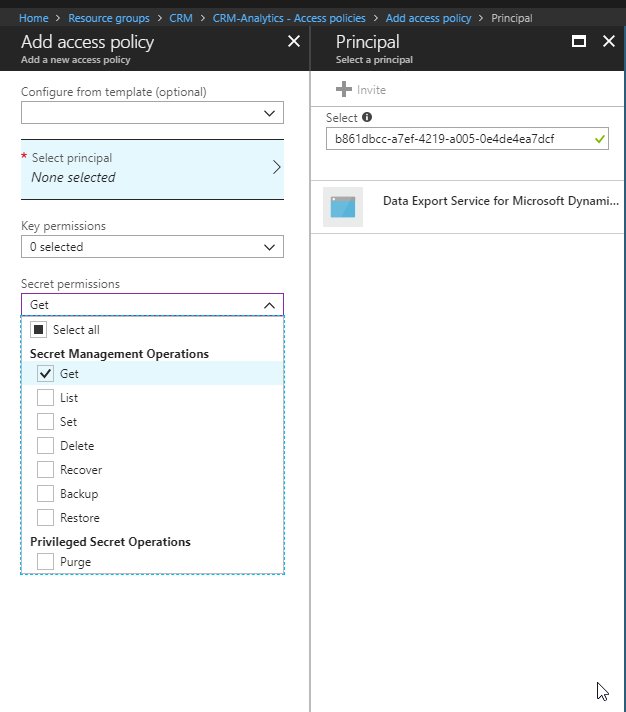Click the principal Select search field
The height and width of the screenshot is (712, 626).
pos(459,140)
